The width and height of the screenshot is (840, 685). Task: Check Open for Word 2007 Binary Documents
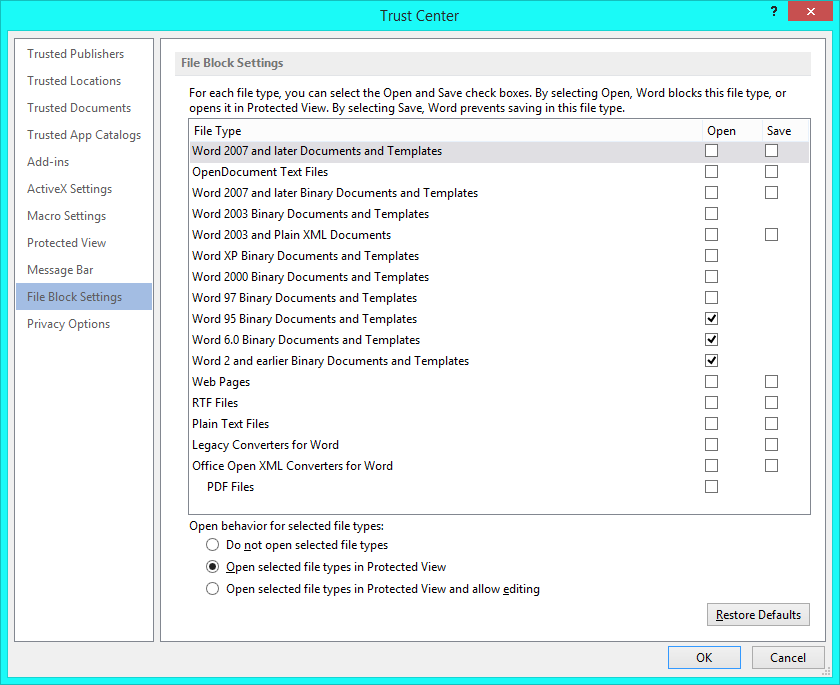(x=711, y=193)
